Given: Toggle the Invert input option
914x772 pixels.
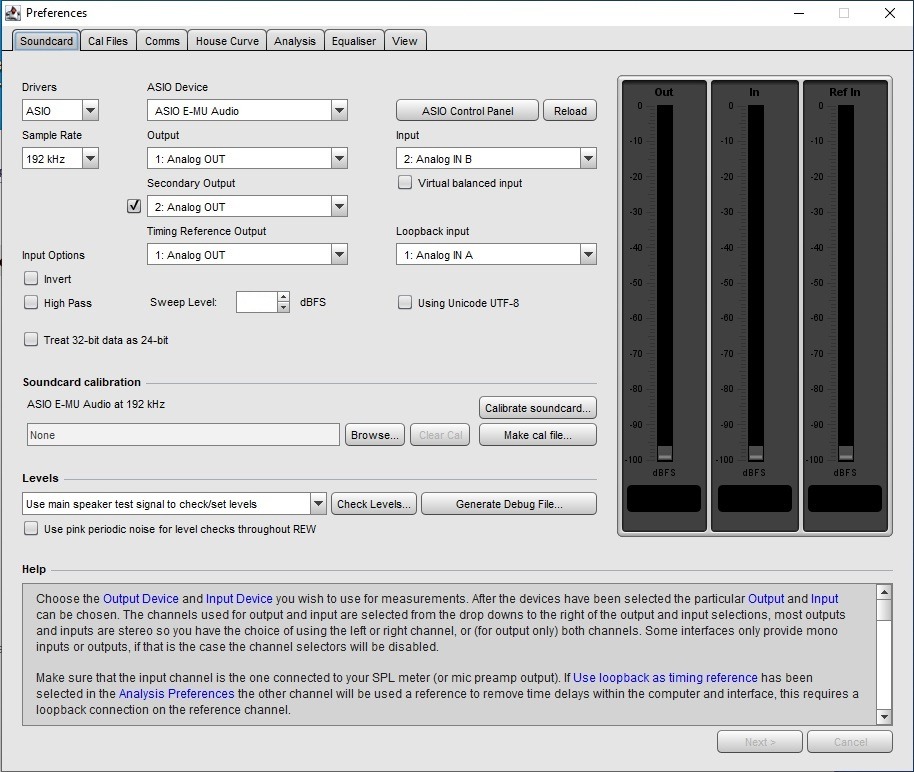Looking at the screenshot, I should coord(31,278).
